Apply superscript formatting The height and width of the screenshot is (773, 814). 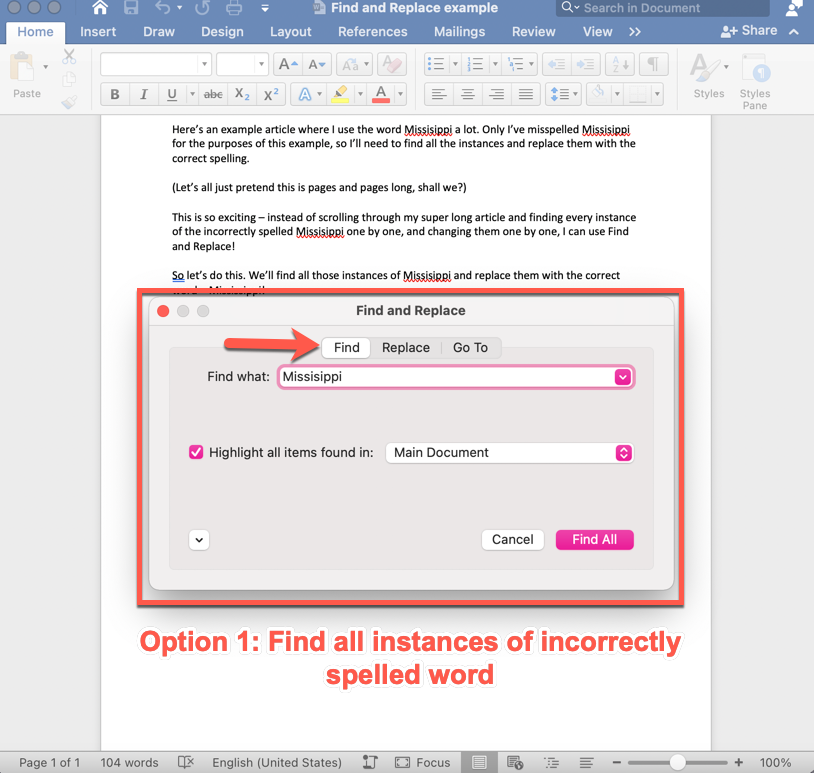click(x=271, y=94)
